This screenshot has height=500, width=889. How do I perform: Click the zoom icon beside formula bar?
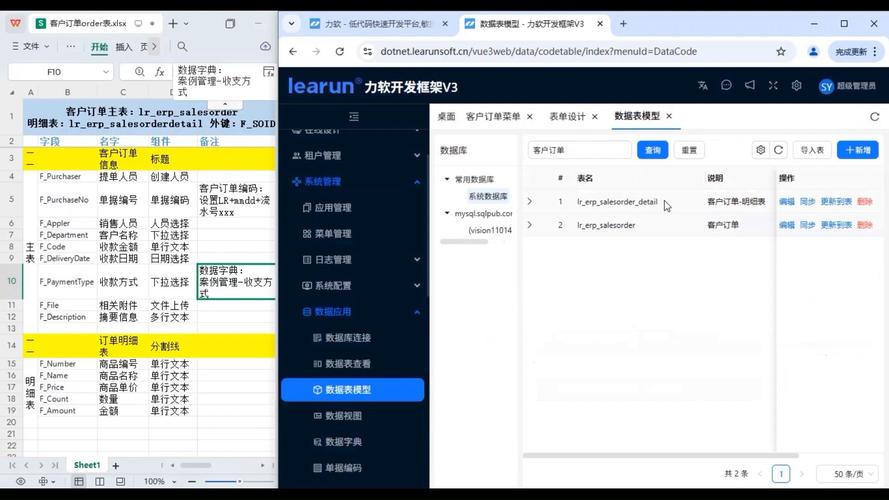coord(139,72)
